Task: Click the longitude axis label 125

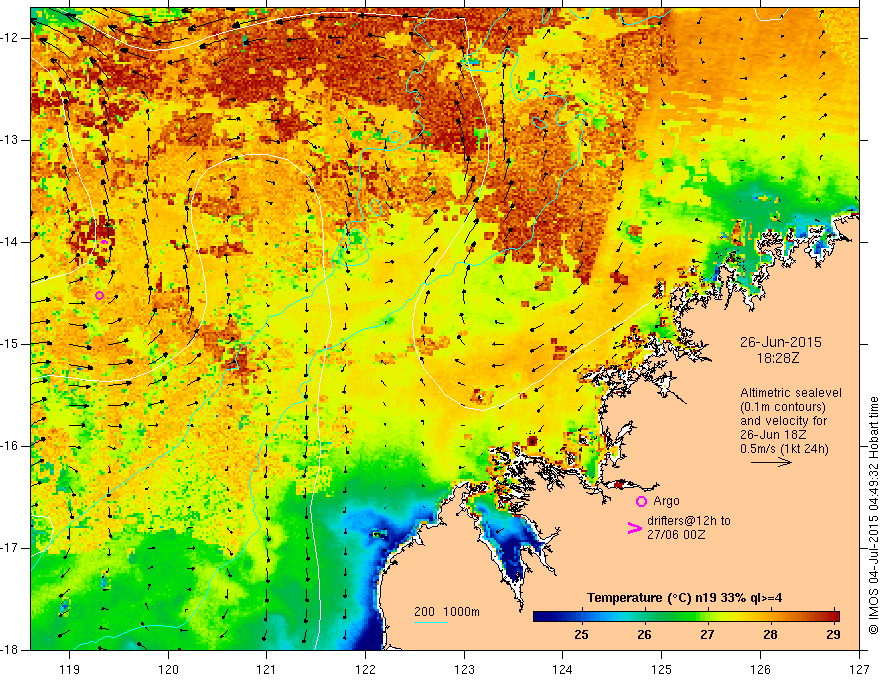Action: [662, 669]
